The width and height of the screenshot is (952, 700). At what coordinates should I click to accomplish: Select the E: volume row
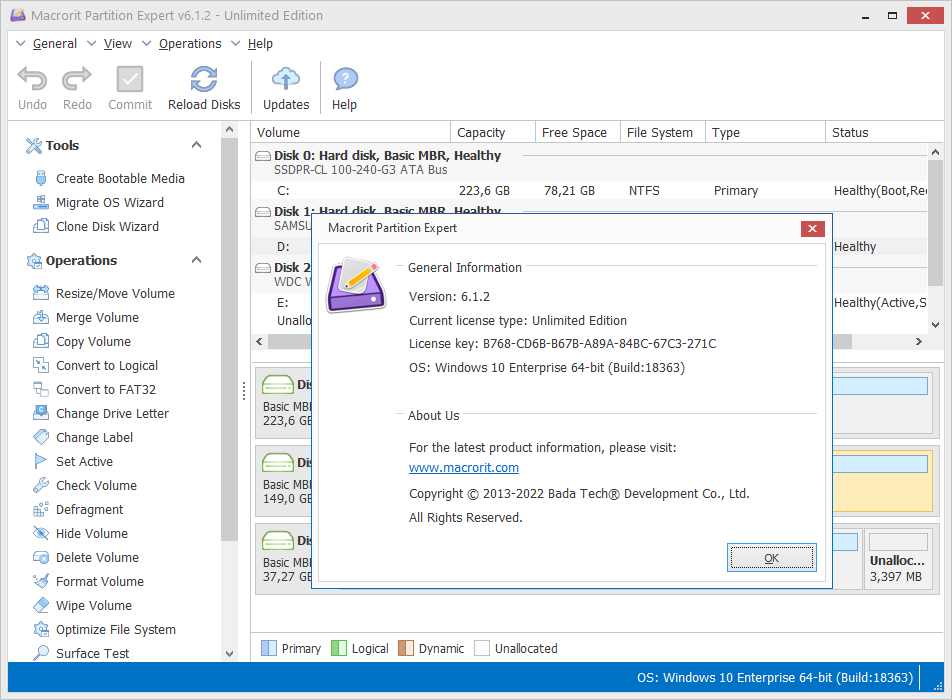[x=283, y=303]
